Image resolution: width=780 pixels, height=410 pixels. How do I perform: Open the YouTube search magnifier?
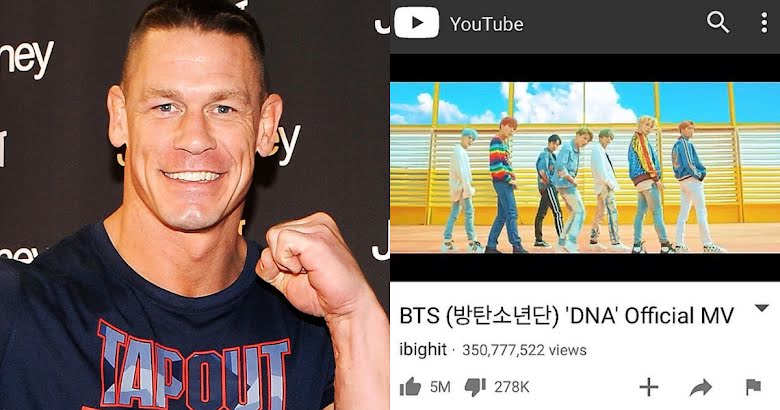(x=718, y=22)
